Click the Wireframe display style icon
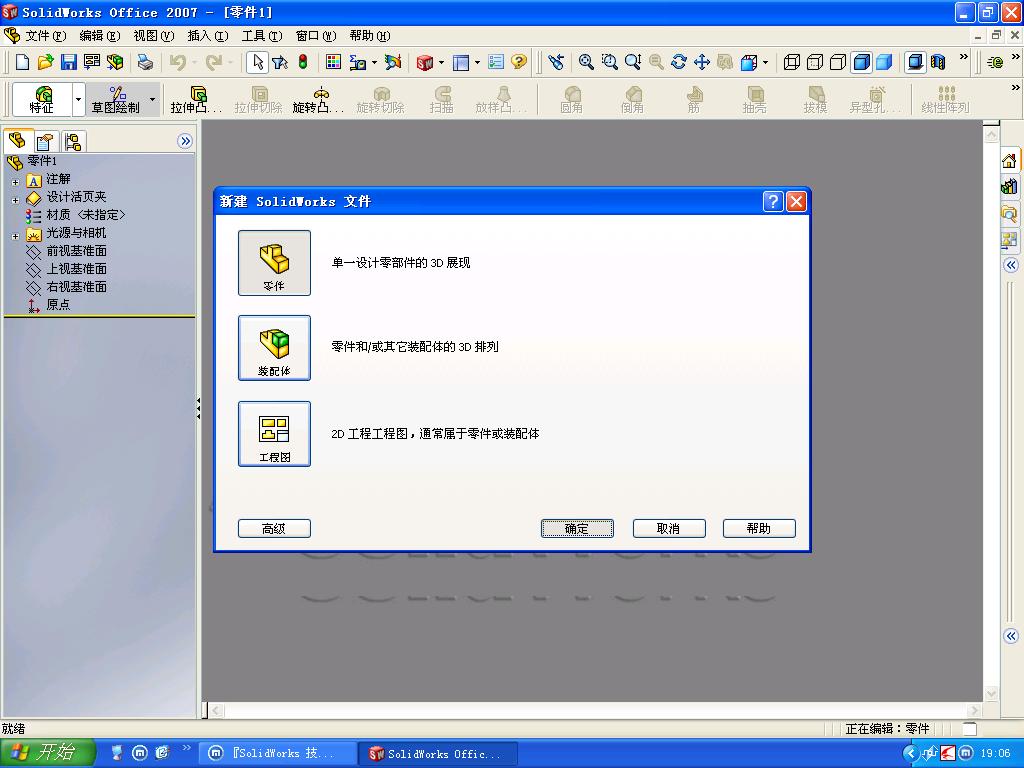The image size is (1024, 768). [x=792, y=62]
